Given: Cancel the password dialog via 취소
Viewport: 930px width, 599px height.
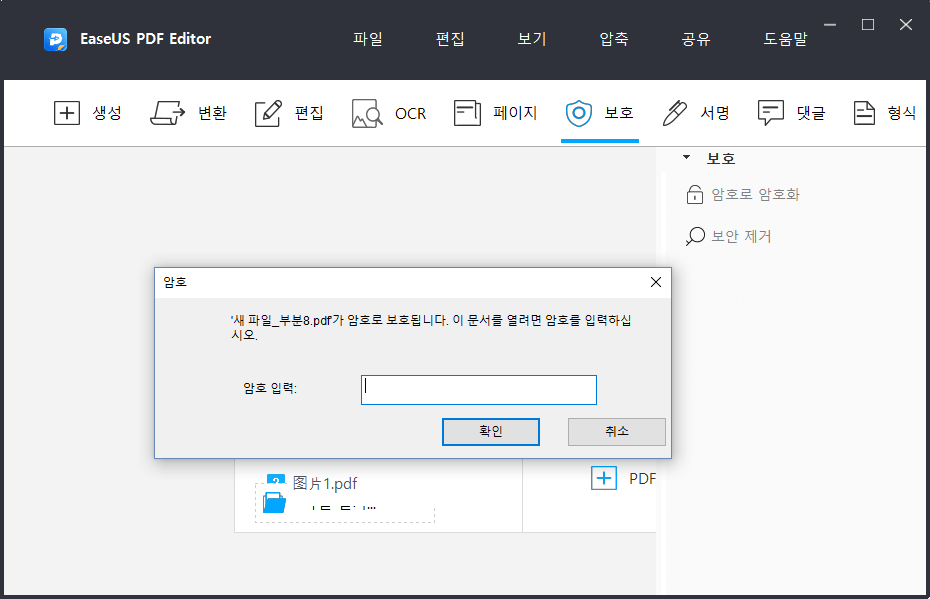Looking at the screenshot, I should point(616,431).
